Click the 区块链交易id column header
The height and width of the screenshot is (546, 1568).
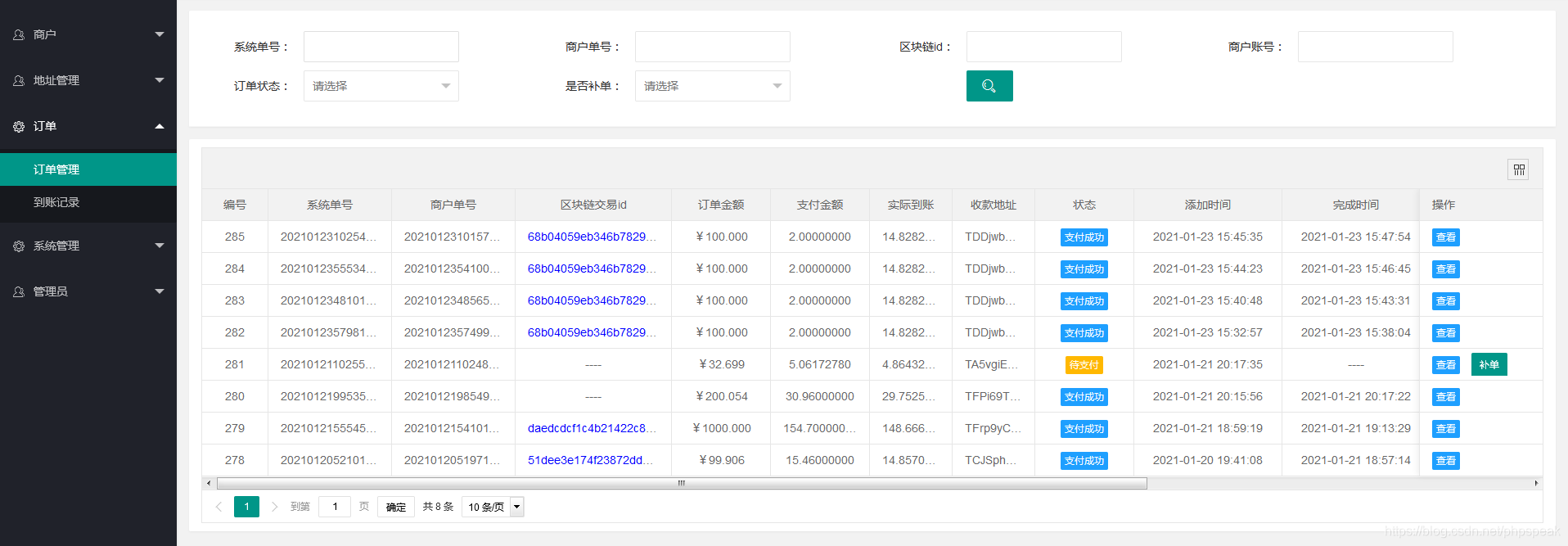coord(593,205)
